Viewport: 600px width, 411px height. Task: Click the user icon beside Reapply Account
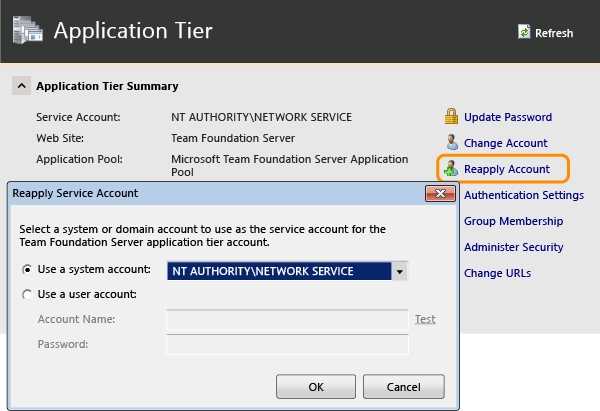(x=451, y=168)
